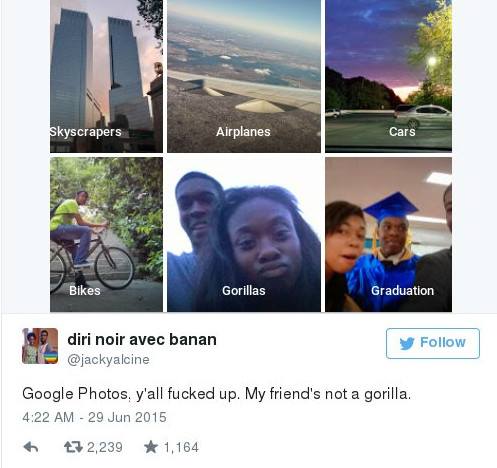Select the Graduation label text
The image size is (497, 468).
(x=403, y=291)
